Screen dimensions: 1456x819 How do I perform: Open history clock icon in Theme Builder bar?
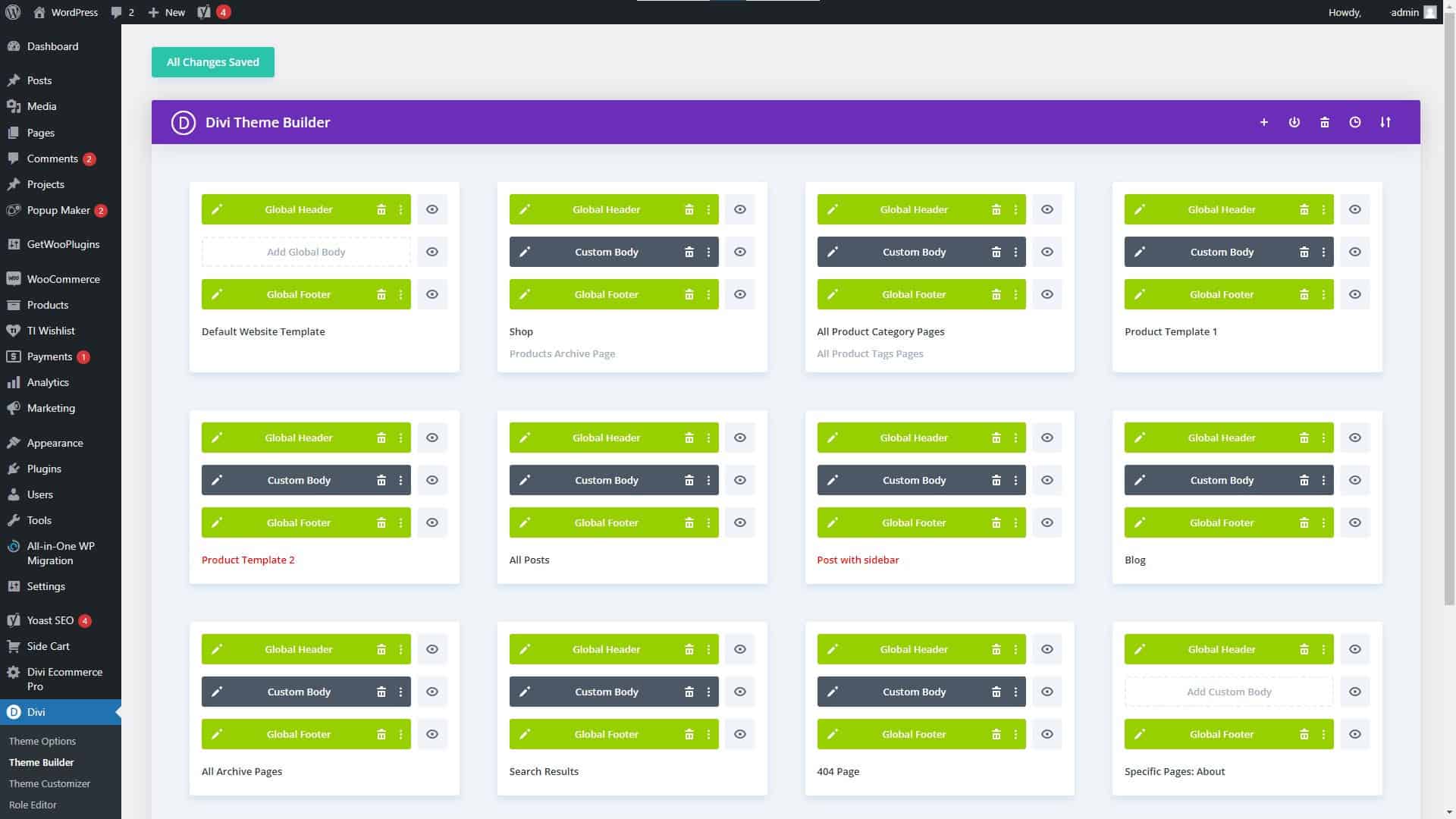pos(1354,122)
